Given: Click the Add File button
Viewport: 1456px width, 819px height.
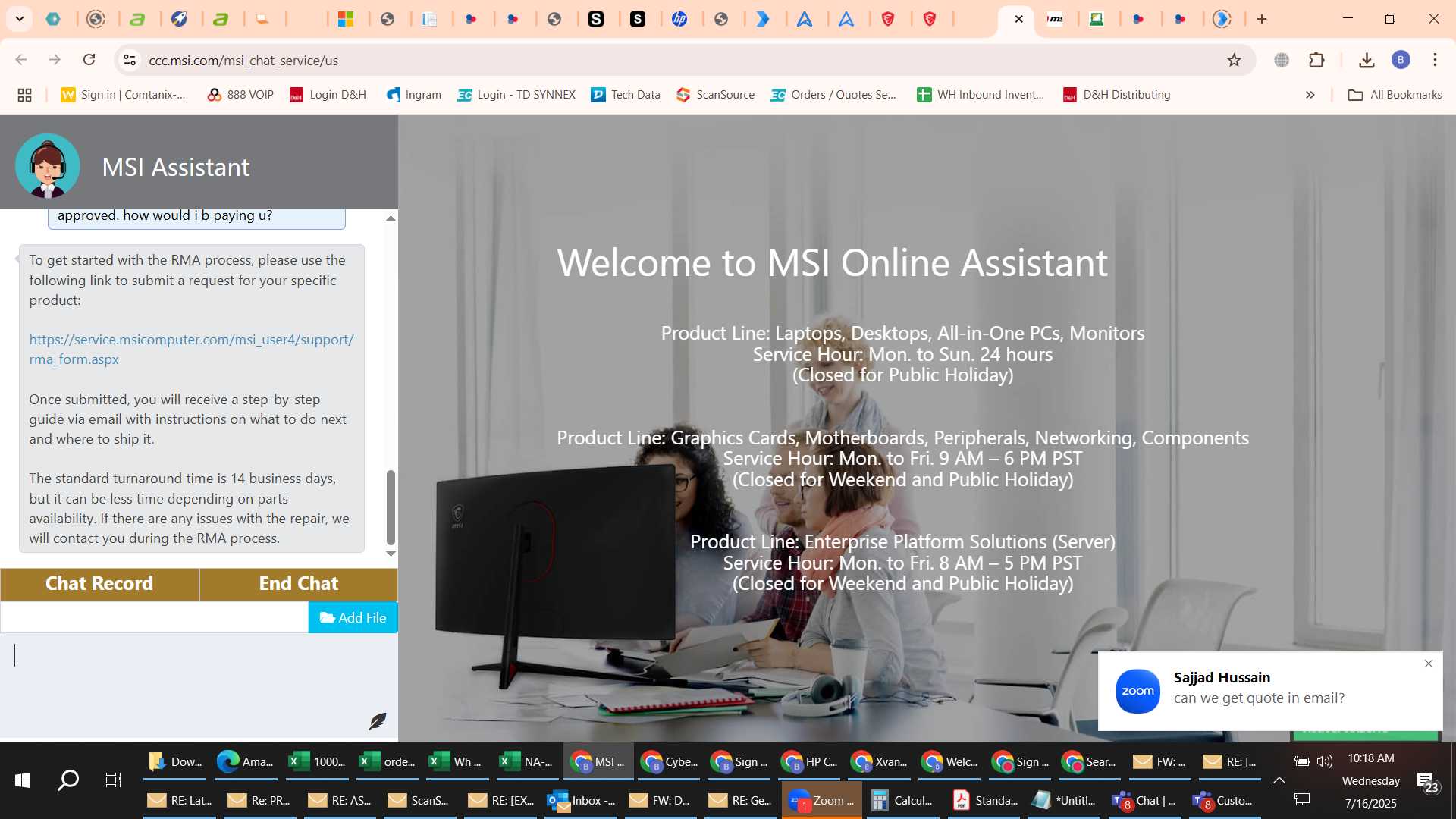Looking at the screenshot, I should (353, 617).
